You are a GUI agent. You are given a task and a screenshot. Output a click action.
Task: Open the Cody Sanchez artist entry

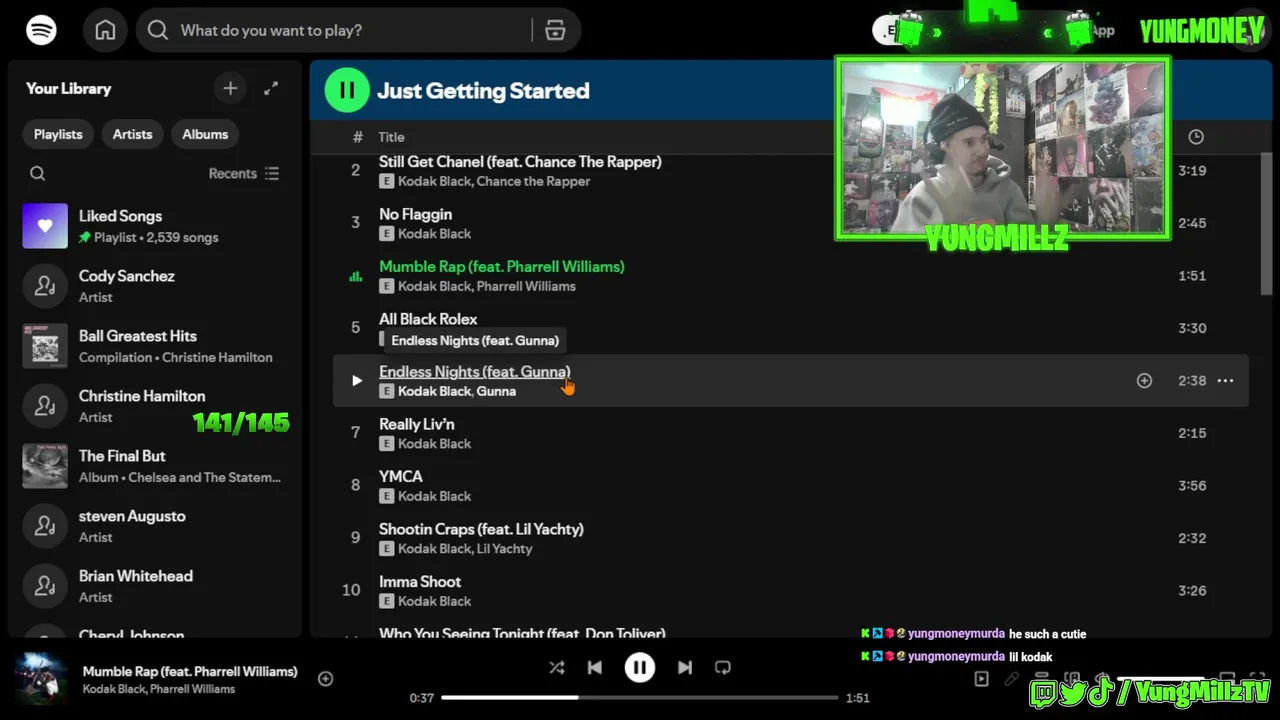[x=155, y=286]
